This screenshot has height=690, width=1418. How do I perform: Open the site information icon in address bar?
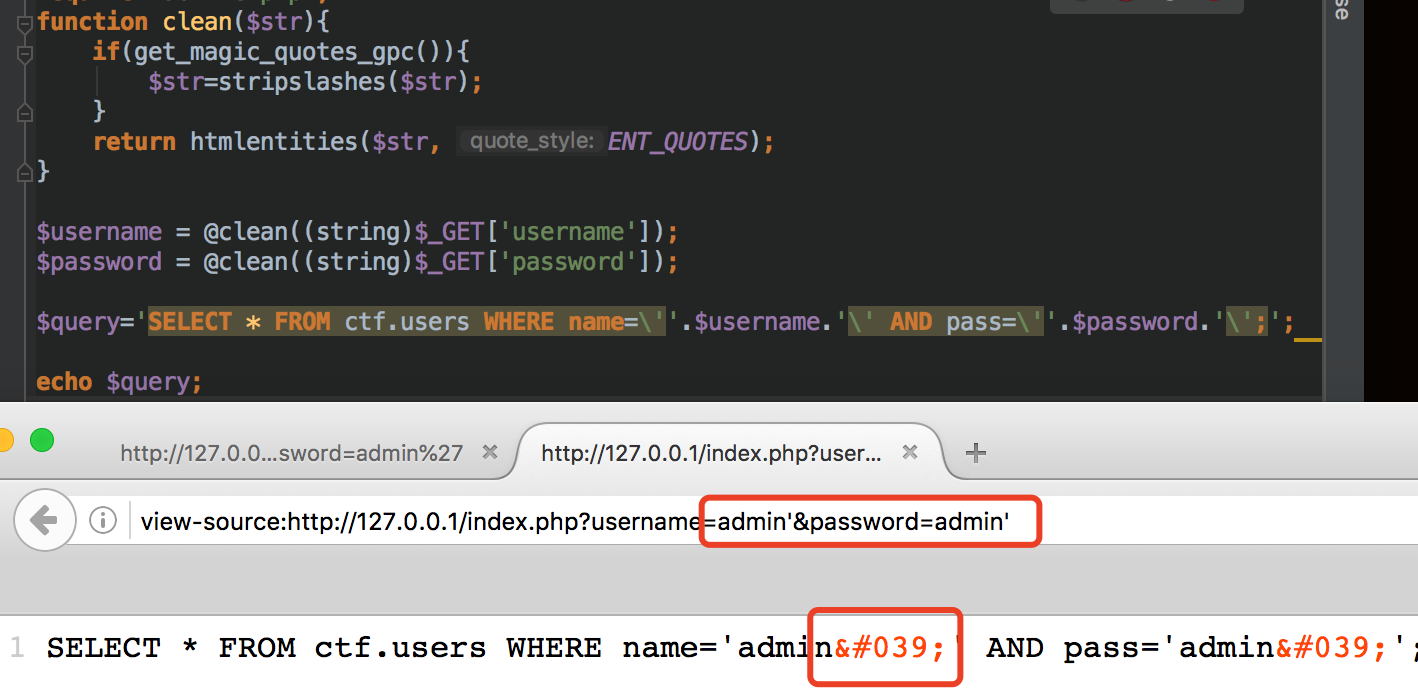coord(102,521)
